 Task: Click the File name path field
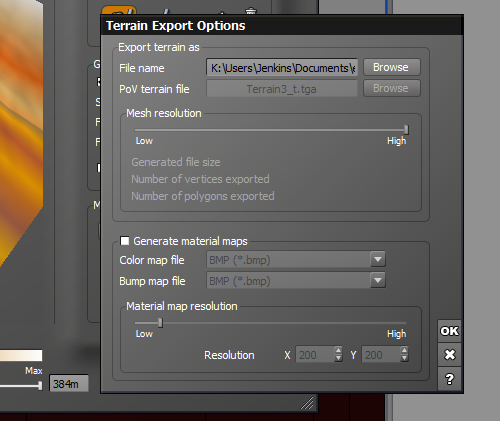(x=282, y=68)
